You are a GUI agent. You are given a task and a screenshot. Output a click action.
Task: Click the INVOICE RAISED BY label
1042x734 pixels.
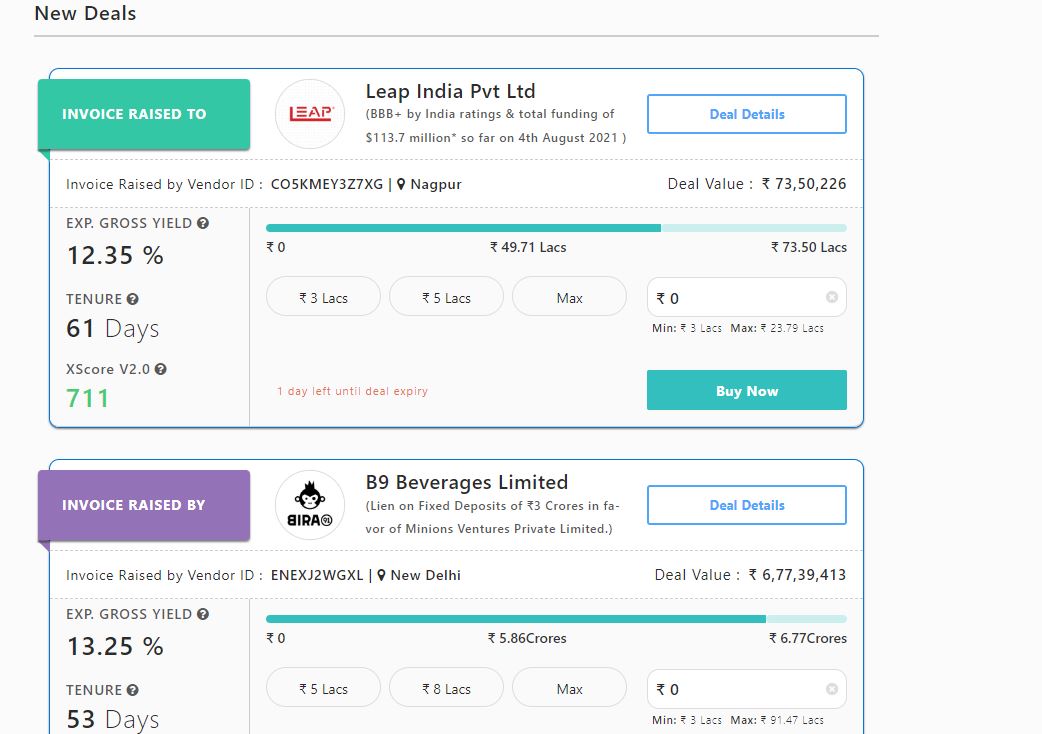(x=134, y=505)
